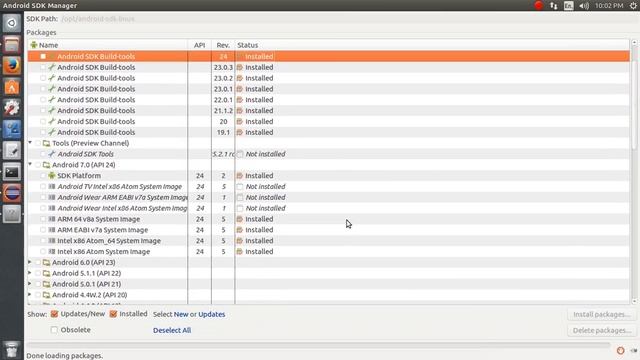Click the scroll down arrow of packages list
The height and width of the screenshot is (360, 640).
click(634, 301)
